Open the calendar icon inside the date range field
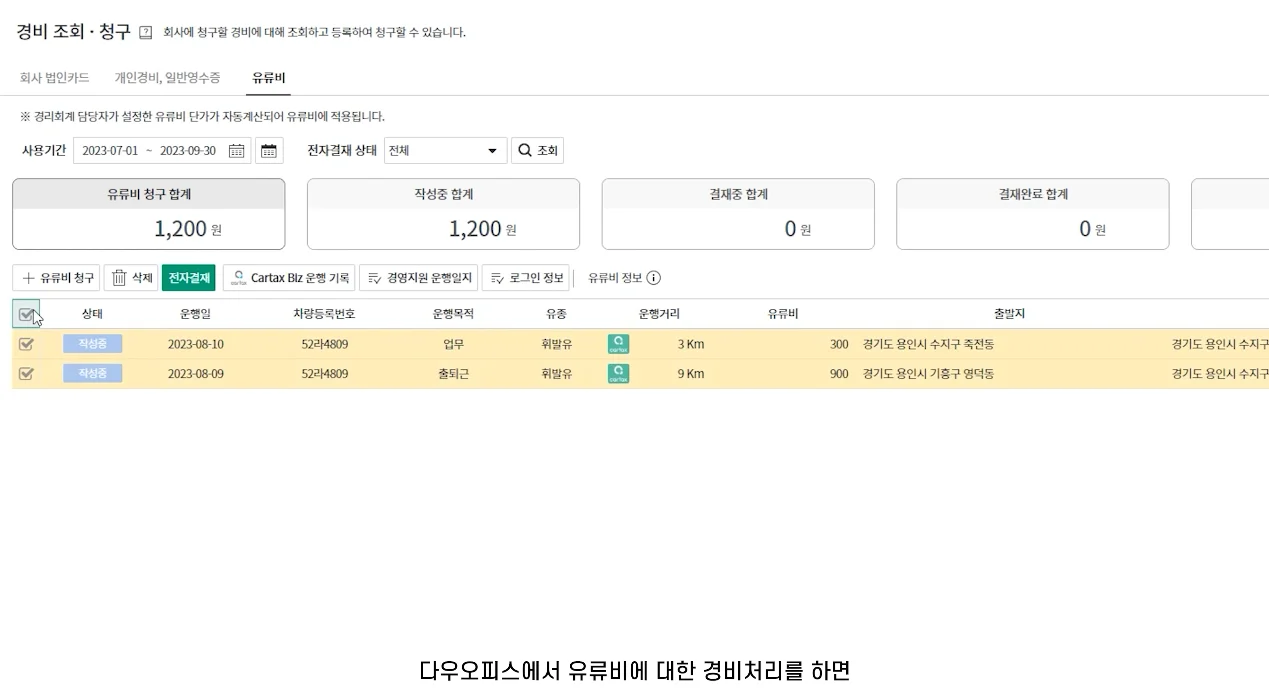This screenshot has height=693, width=1269. pos(236,151)
